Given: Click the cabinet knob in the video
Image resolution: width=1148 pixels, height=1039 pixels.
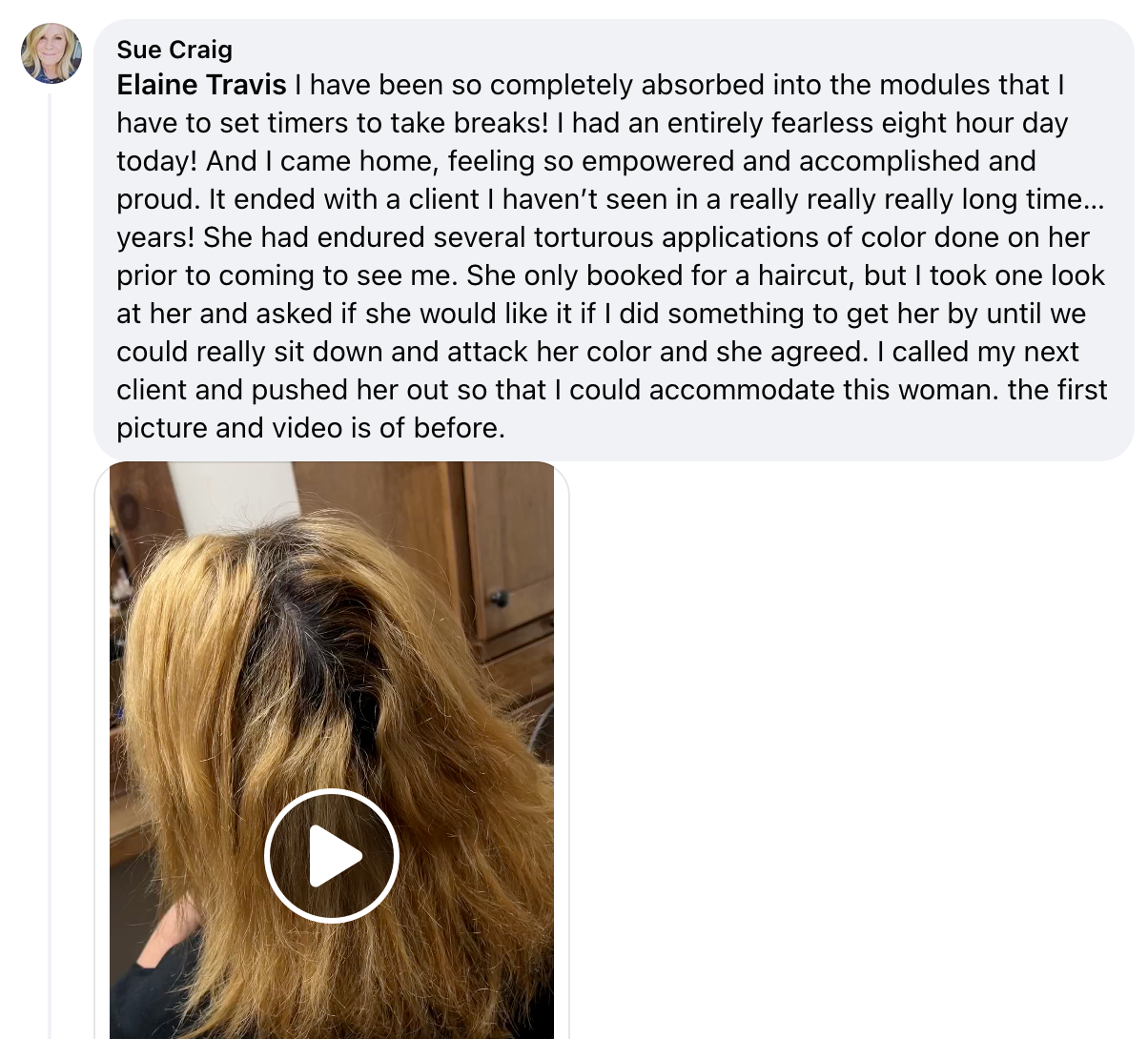Looking at the screenshot, I should pos(499,599).
